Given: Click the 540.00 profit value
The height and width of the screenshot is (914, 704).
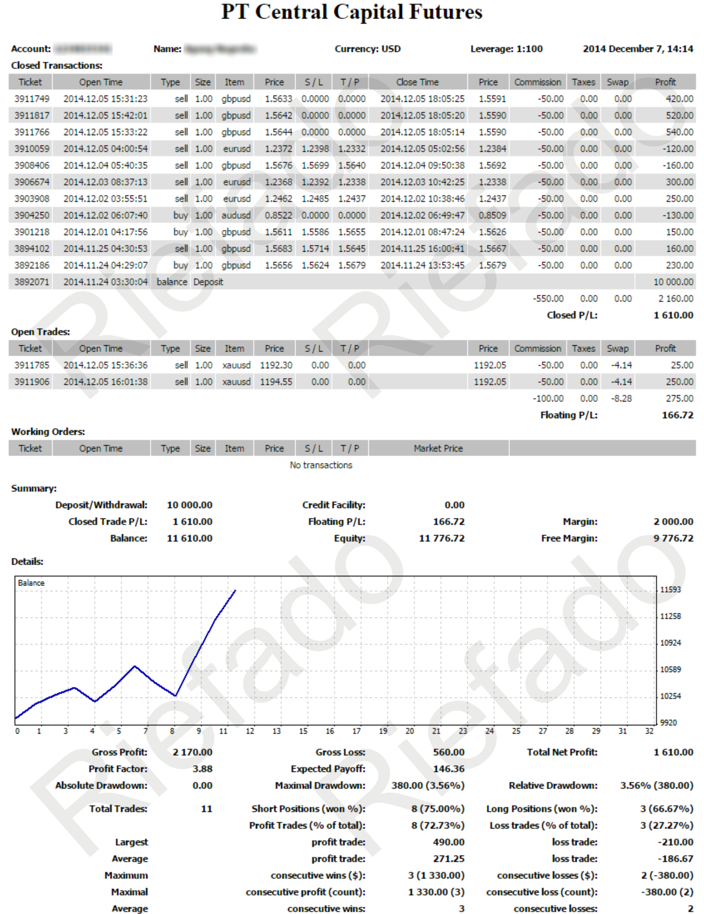Looking at the screenshot, I should coord(680,132).
